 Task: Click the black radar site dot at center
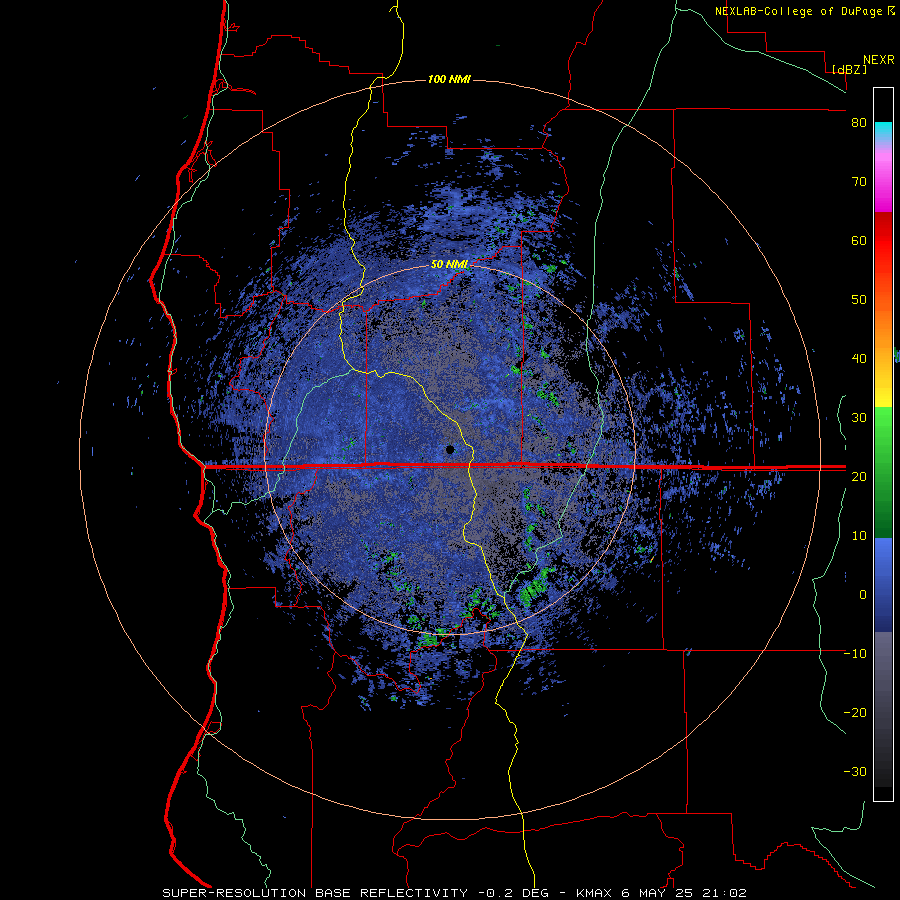click(450, 449)
